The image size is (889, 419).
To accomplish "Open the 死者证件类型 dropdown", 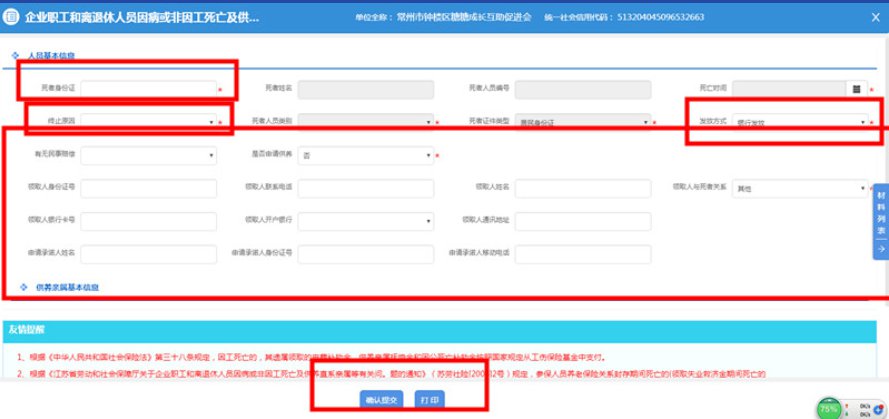I will coord(583,122).
